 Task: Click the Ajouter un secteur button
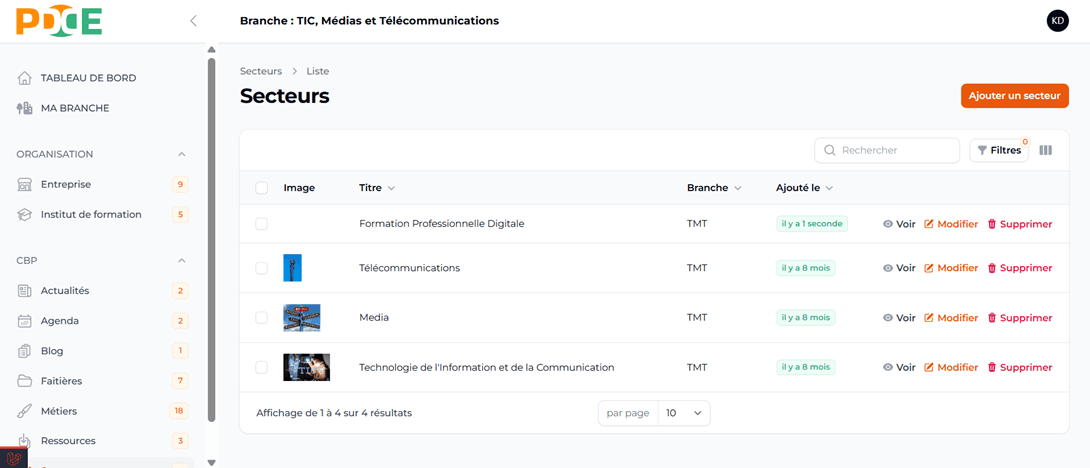coord(1014,96)
